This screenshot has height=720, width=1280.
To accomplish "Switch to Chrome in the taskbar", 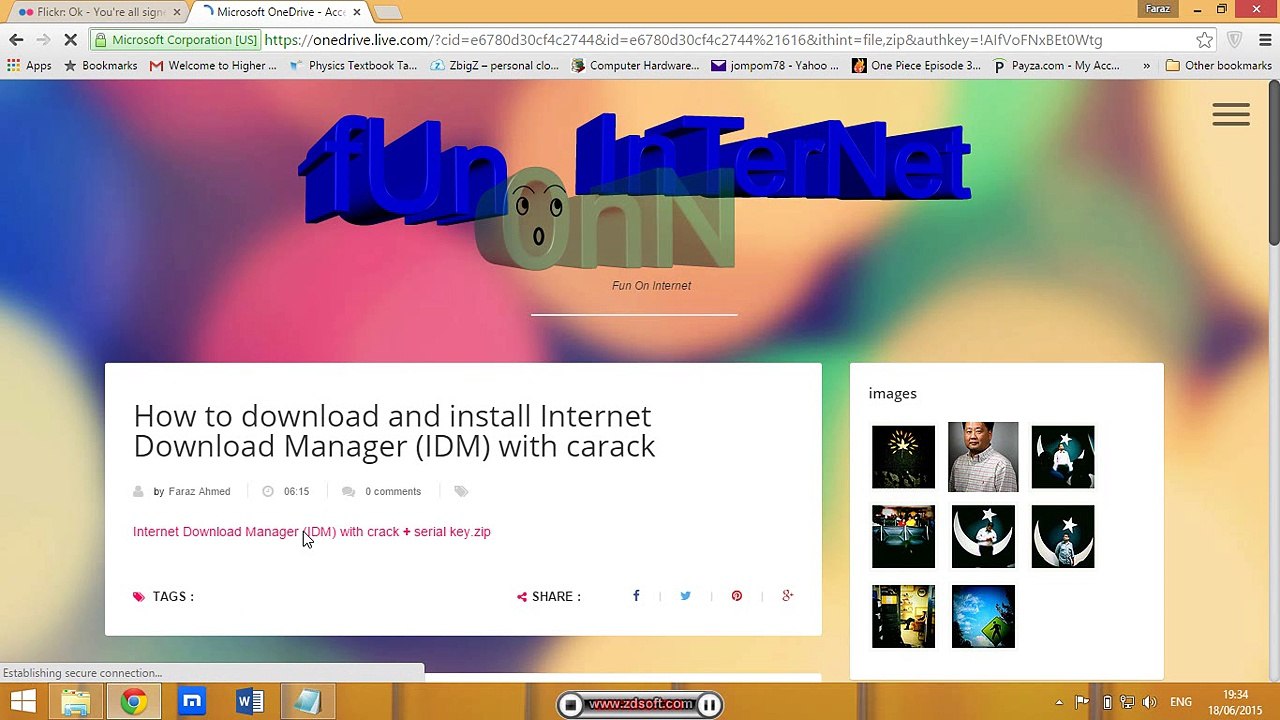I will pyautogui.click(x=133, y=702).
